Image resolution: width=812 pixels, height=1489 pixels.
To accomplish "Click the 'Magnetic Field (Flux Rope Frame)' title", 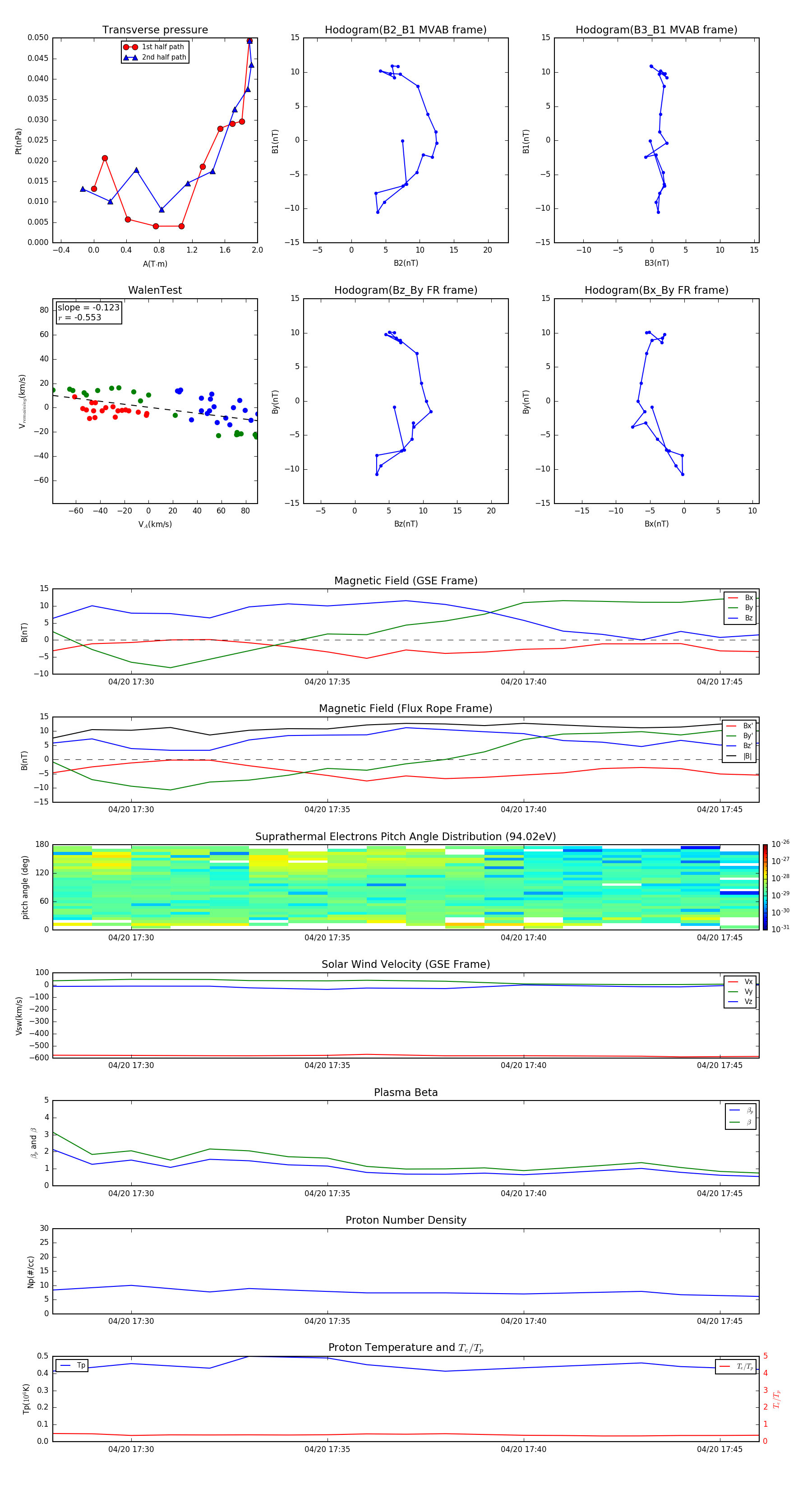I will 406,709.
